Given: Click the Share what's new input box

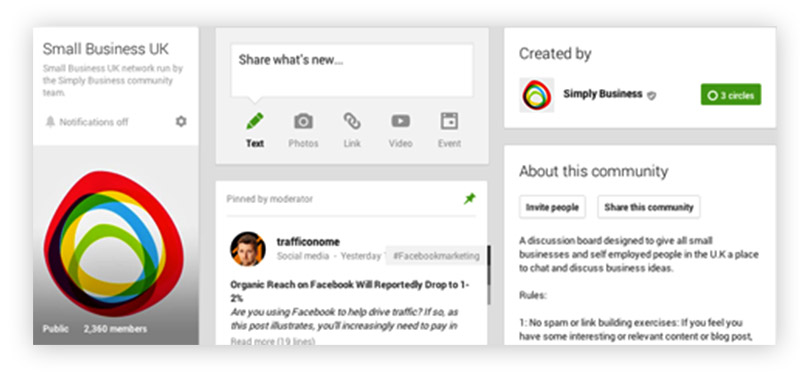Looking at the screenshot, I should point(352,70).
